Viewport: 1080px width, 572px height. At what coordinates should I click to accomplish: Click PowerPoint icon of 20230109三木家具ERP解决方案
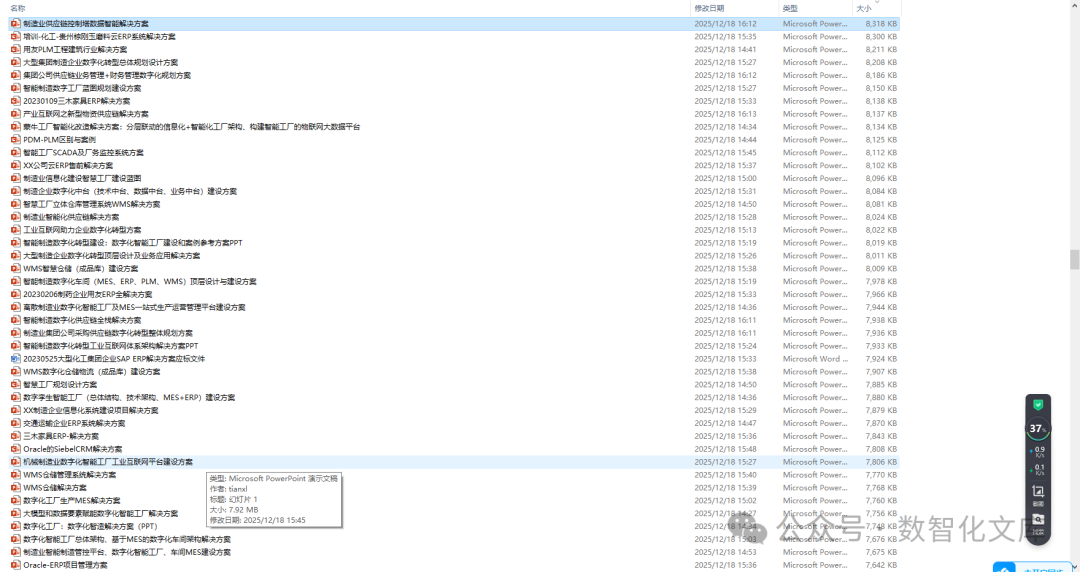[16, 101]
